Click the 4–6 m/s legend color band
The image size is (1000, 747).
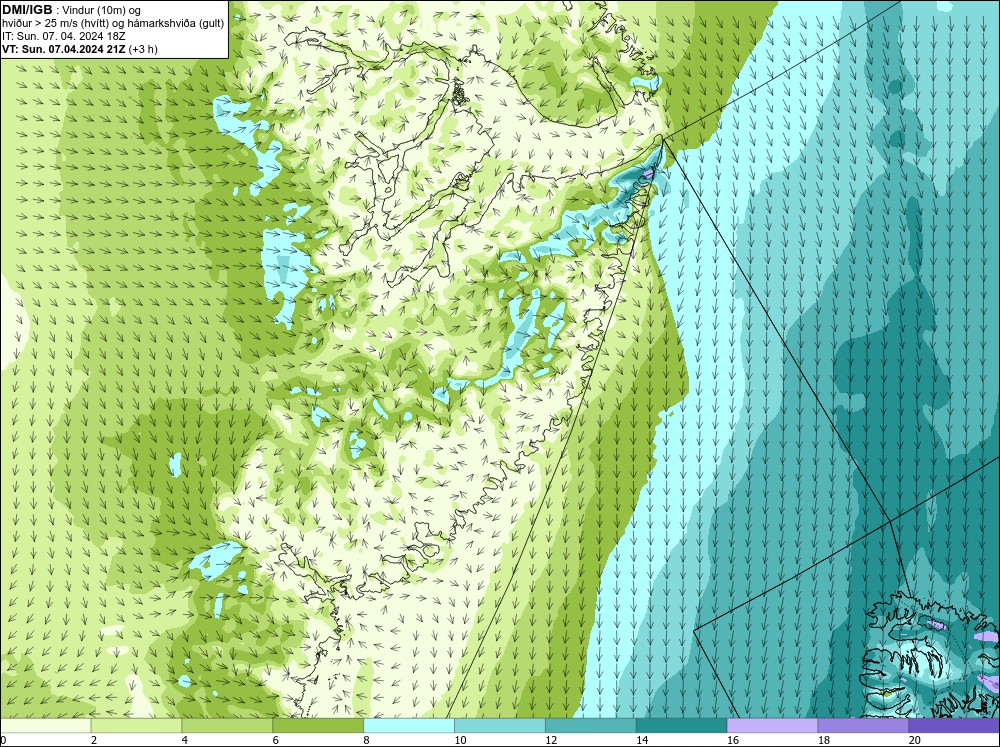(x=227, y=726)
